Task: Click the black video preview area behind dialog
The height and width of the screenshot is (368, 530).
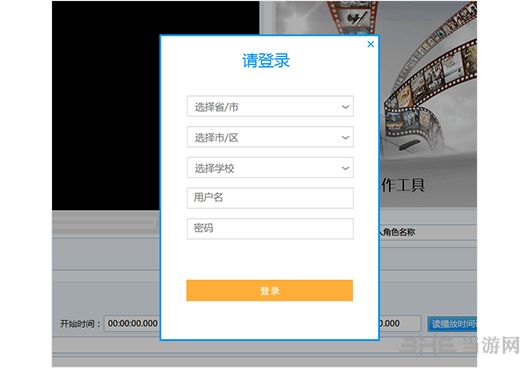Action: click(105, 105)
